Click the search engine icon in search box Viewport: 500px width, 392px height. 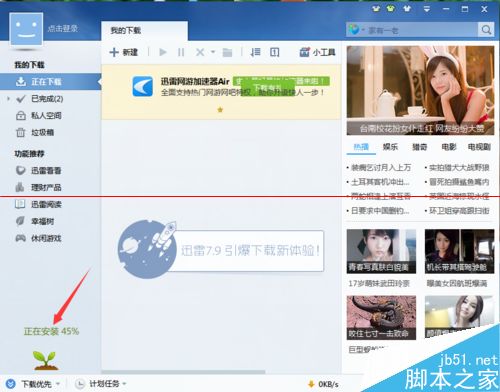coord(354,30)
